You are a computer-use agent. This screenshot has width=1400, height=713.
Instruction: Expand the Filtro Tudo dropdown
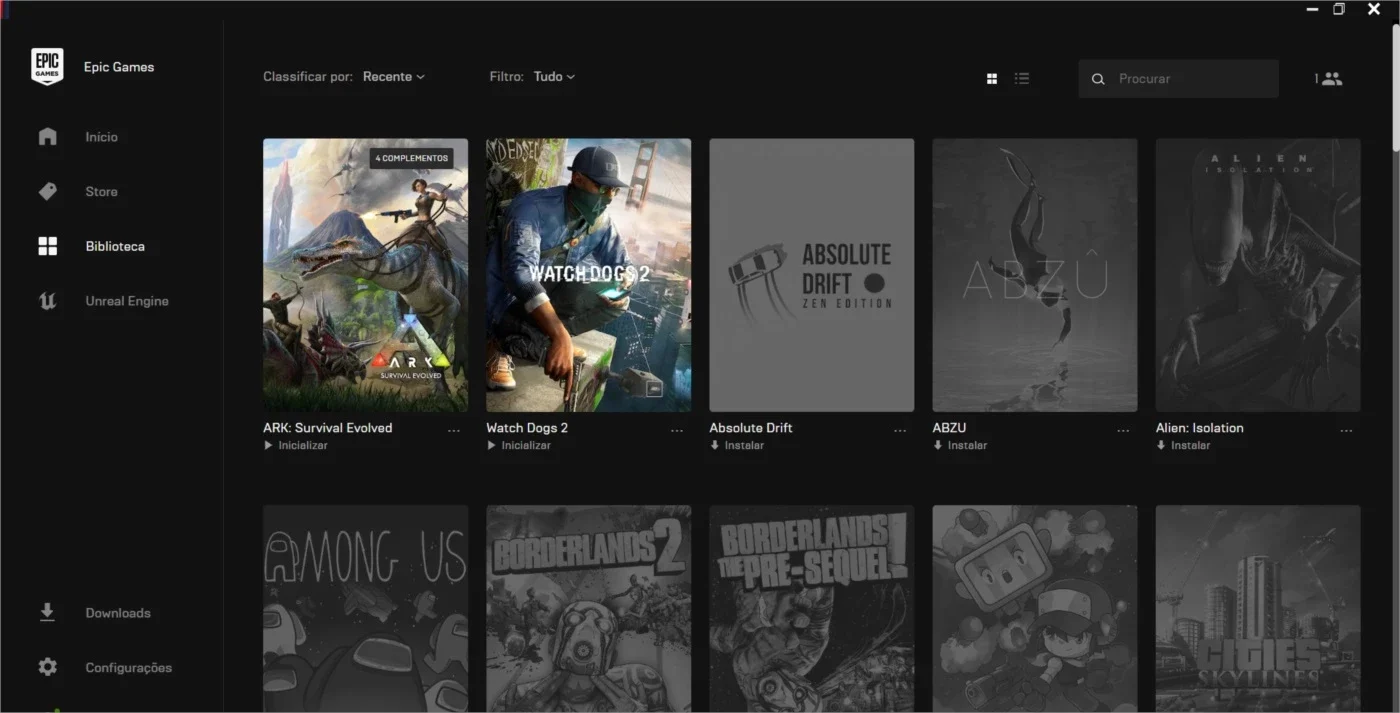pos(554,77)
